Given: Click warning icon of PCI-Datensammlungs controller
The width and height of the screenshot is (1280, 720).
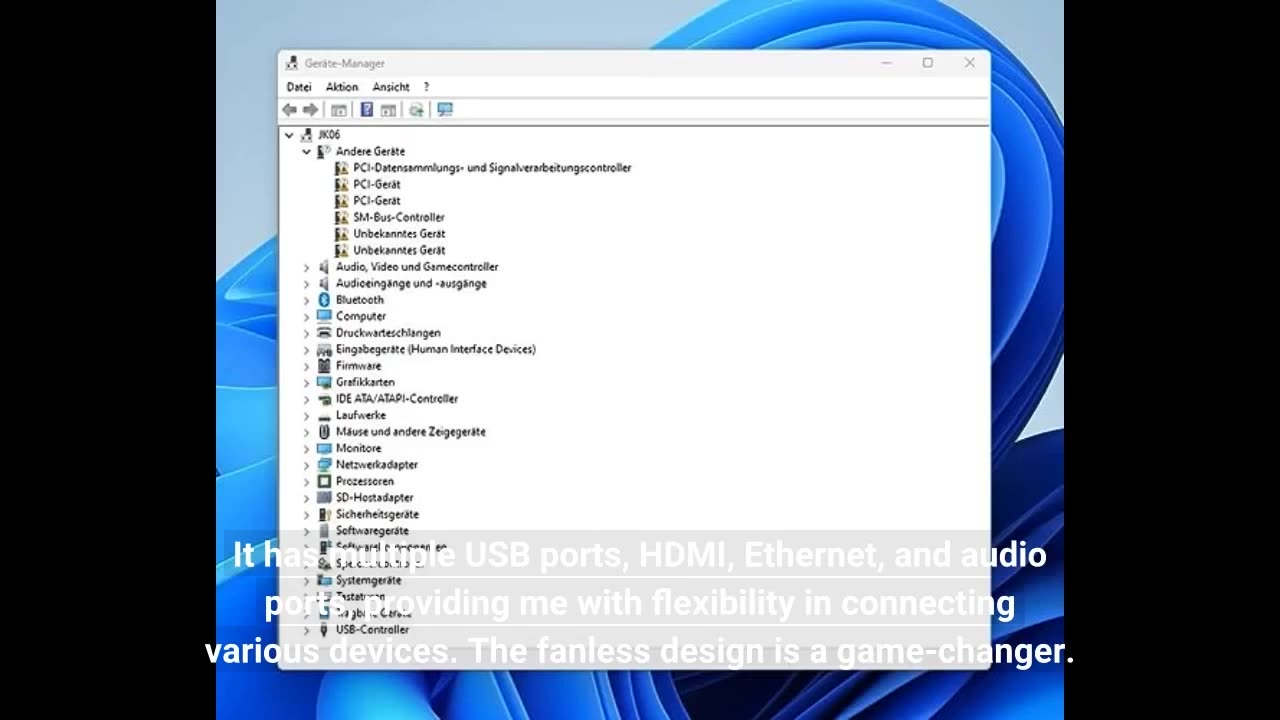Looking at the screenshot, I should 342,168.
